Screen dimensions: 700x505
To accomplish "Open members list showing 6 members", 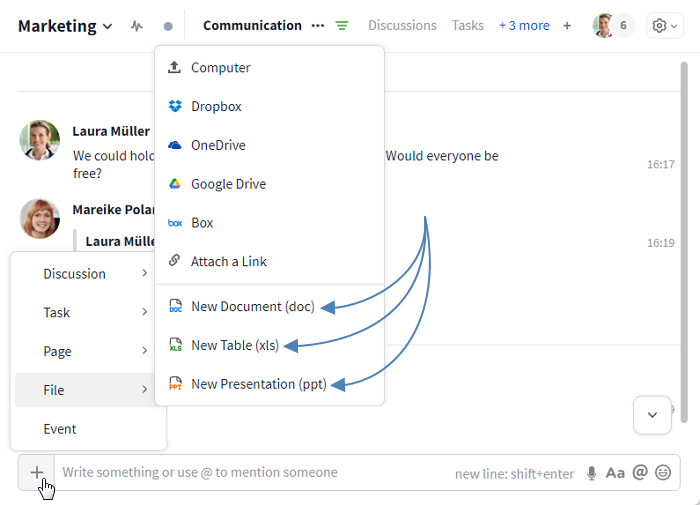I will click(x=613, y=26).
